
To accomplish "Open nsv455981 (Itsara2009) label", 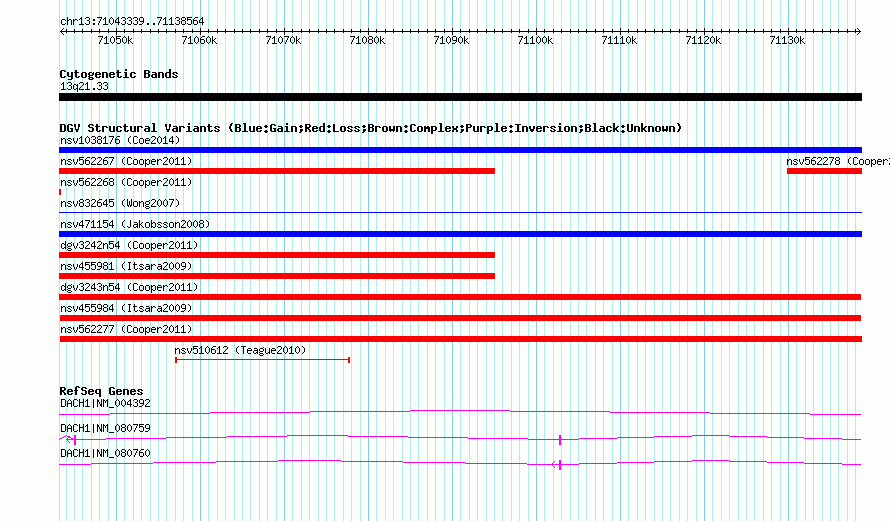I will [126, 266].
